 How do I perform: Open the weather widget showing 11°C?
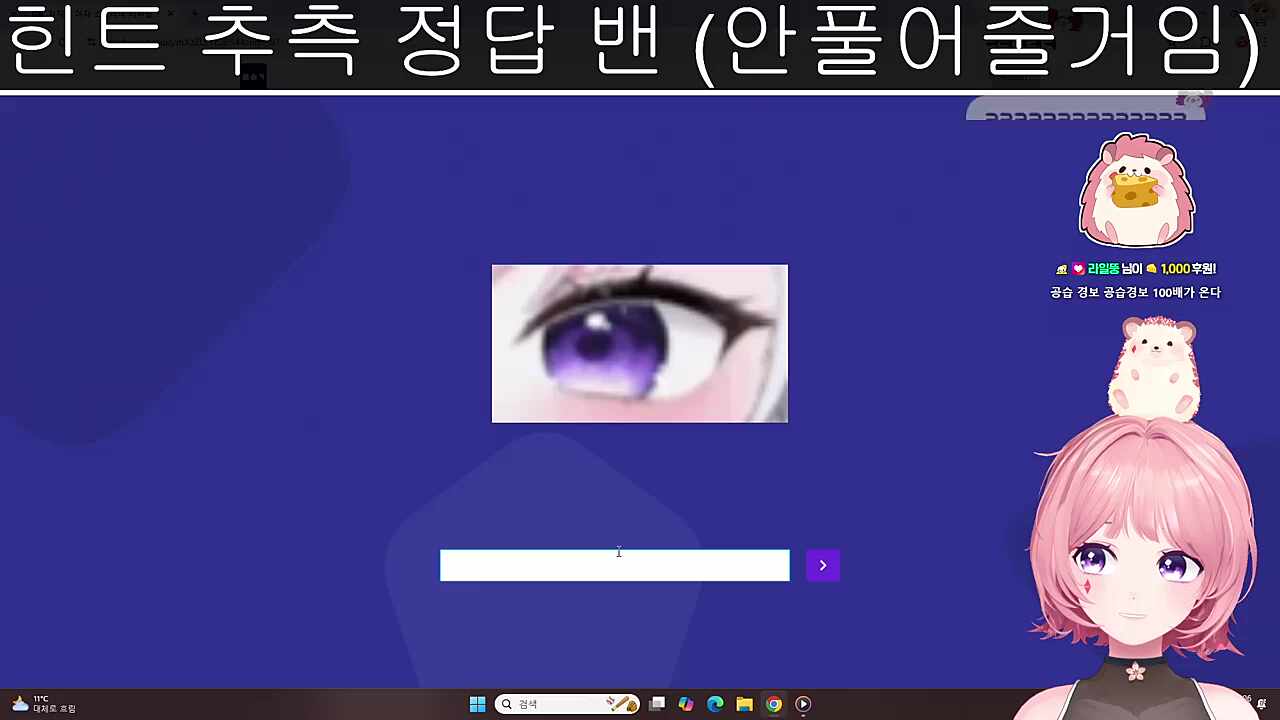43,704
